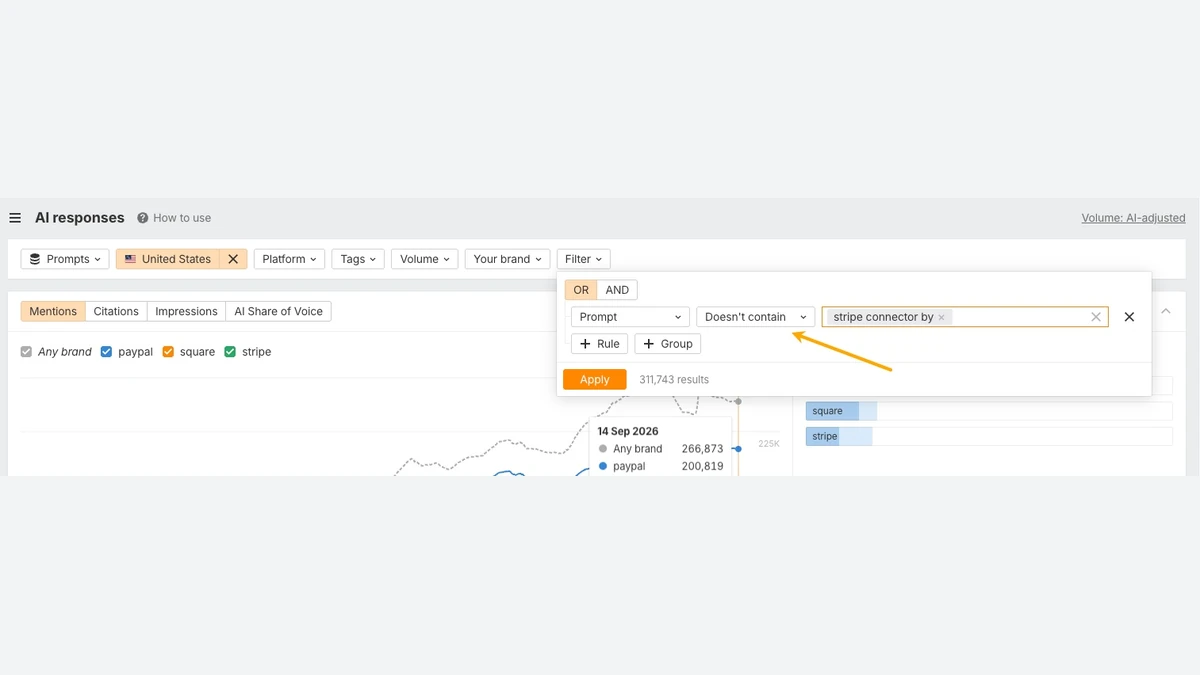The height and width of the screenshot is (675, 1200).
Task: Remove the United States filter
Action: [x=233, y=259]
